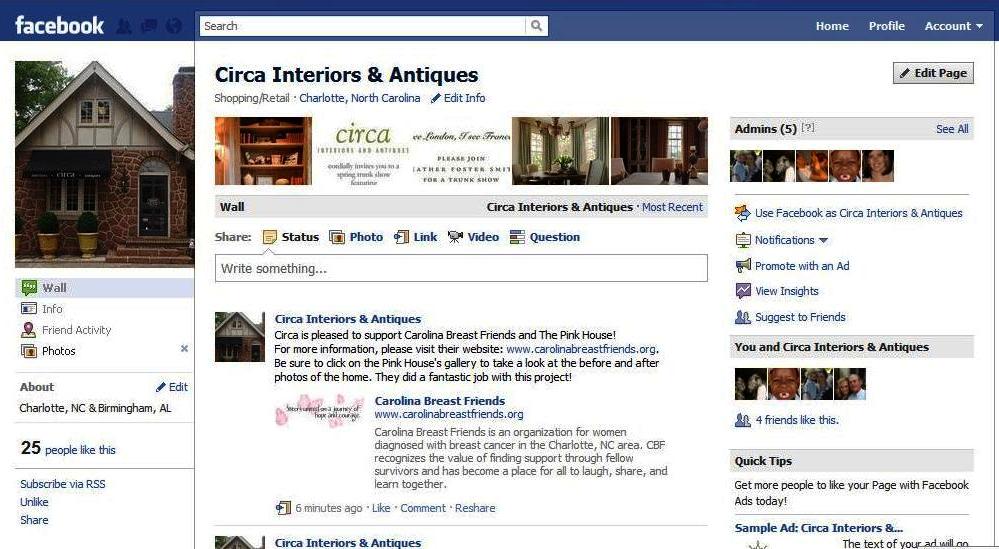
Task: Remove Photos tab with the x icon
Action: (x=184, y=348)
